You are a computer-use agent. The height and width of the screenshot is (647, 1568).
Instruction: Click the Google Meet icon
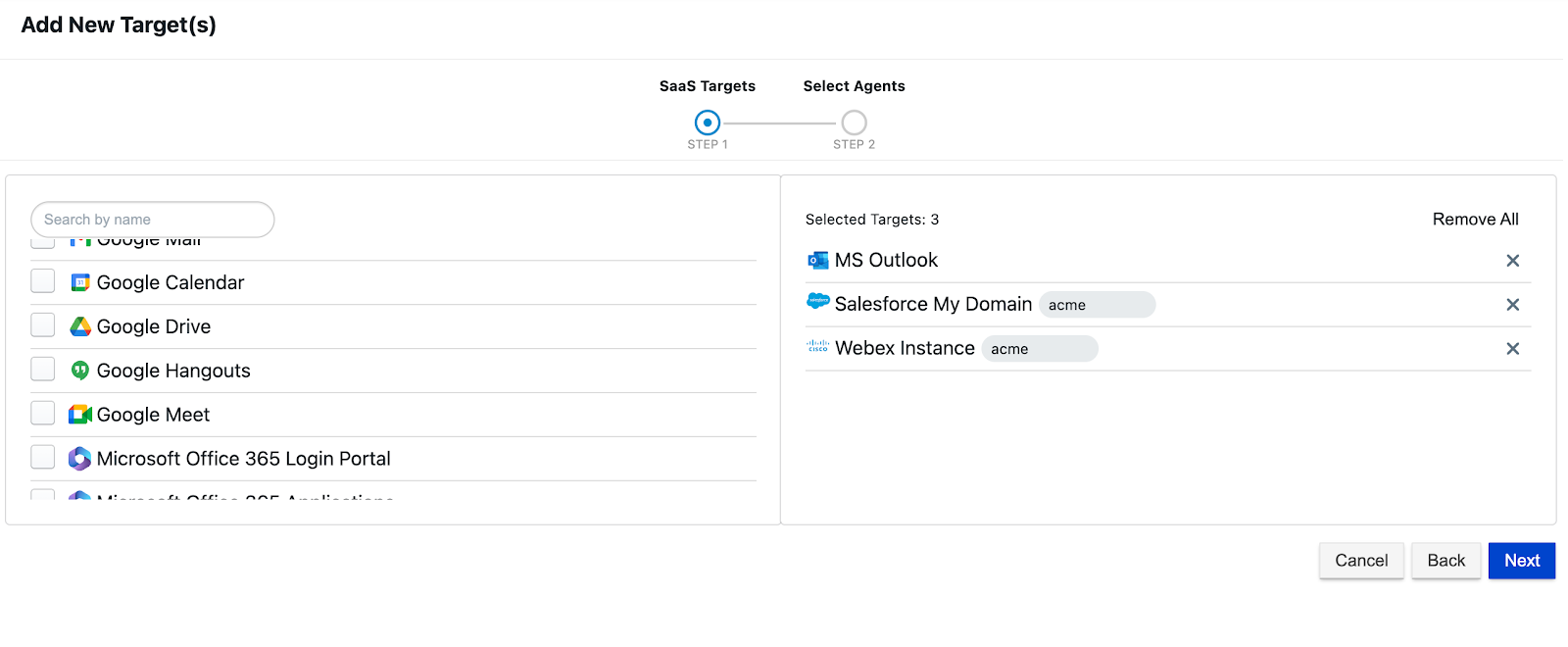pos(80,415)
